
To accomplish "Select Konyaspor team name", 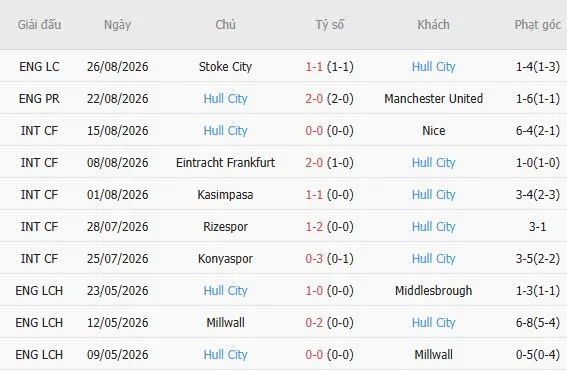I will 225,259.
